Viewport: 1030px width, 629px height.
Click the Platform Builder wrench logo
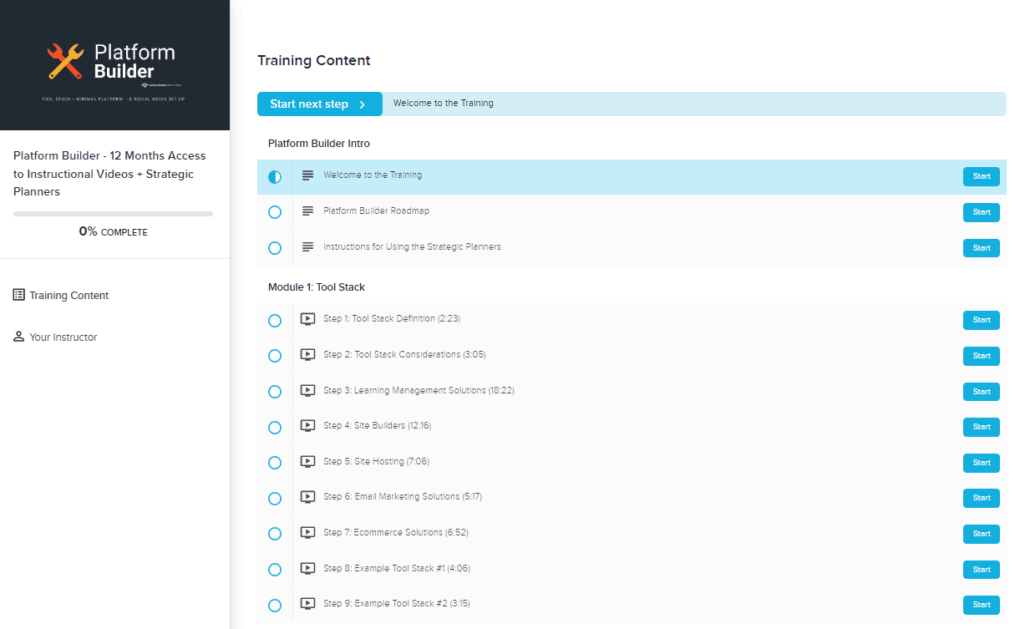coord(65,61)
